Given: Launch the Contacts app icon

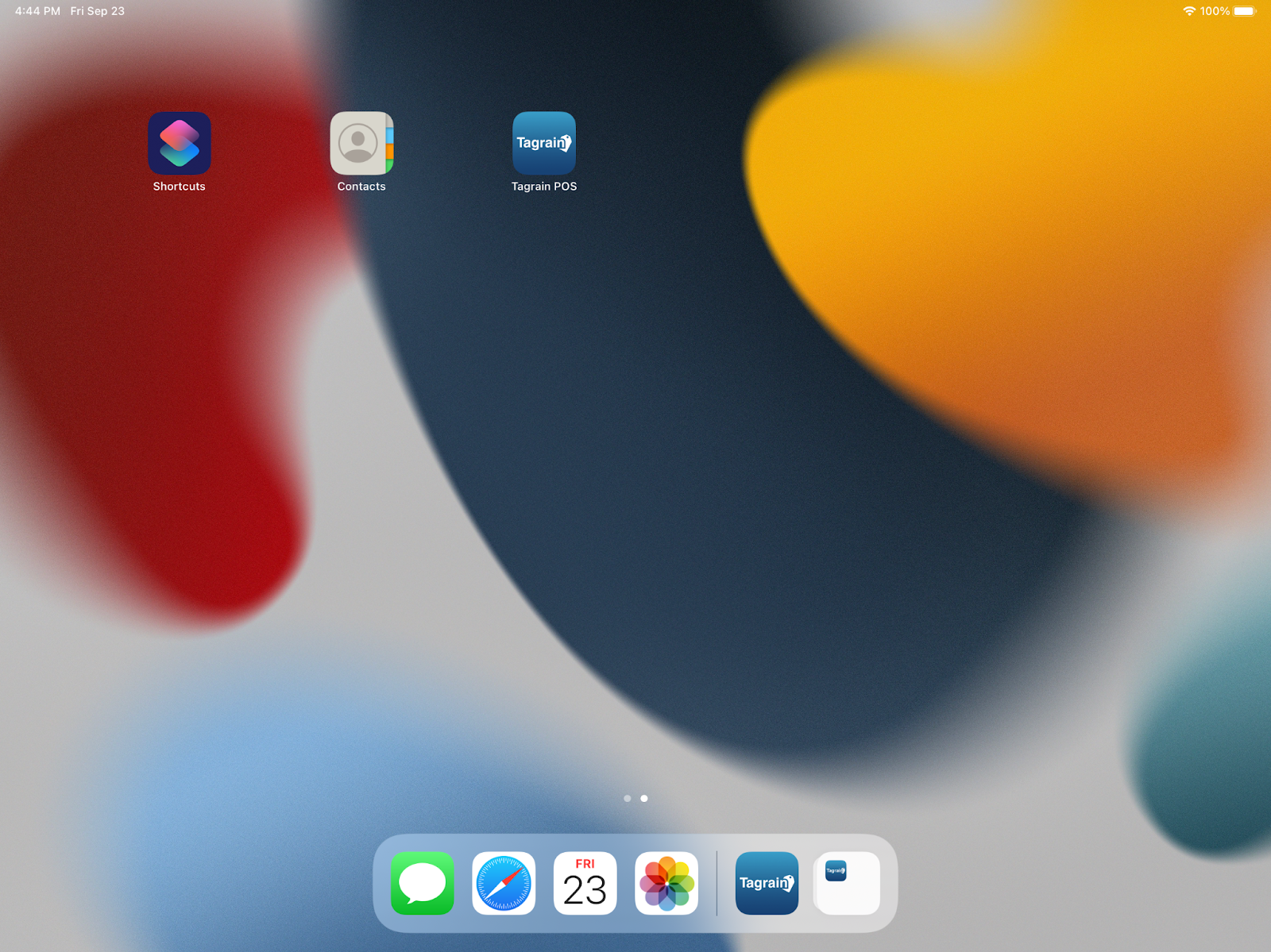Looking at the screenshot, I should pos(361,143).
